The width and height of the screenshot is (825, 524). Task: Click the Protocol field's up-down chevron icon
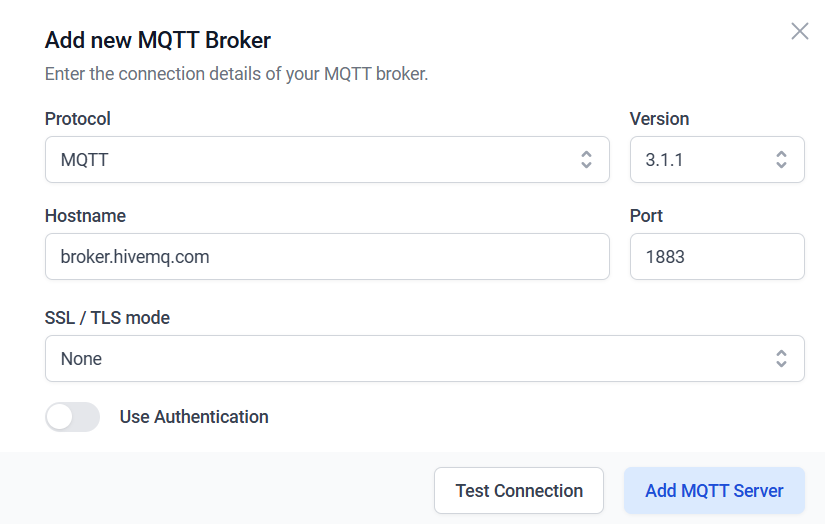(586, 159)
